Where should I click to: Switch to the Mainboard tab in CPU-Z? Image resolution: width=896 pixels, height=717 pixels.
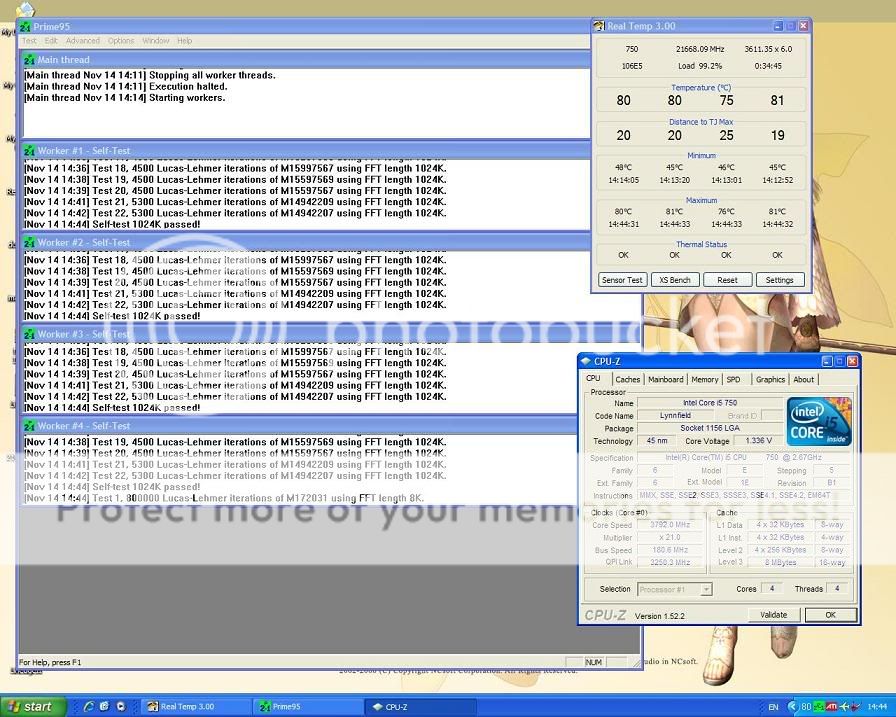click(665, 379)
